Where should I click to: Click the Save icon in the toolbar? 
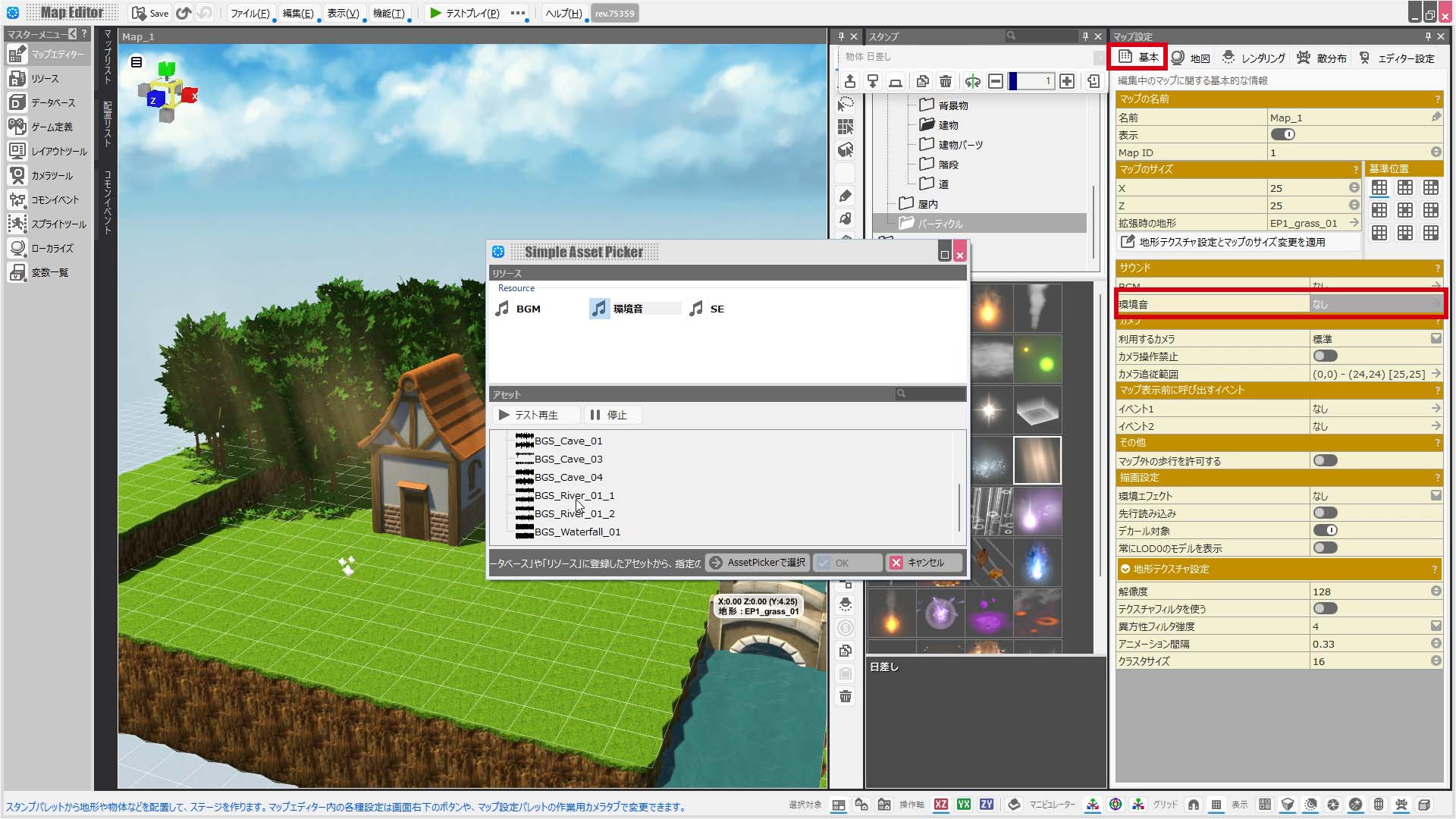coord(150,13)
